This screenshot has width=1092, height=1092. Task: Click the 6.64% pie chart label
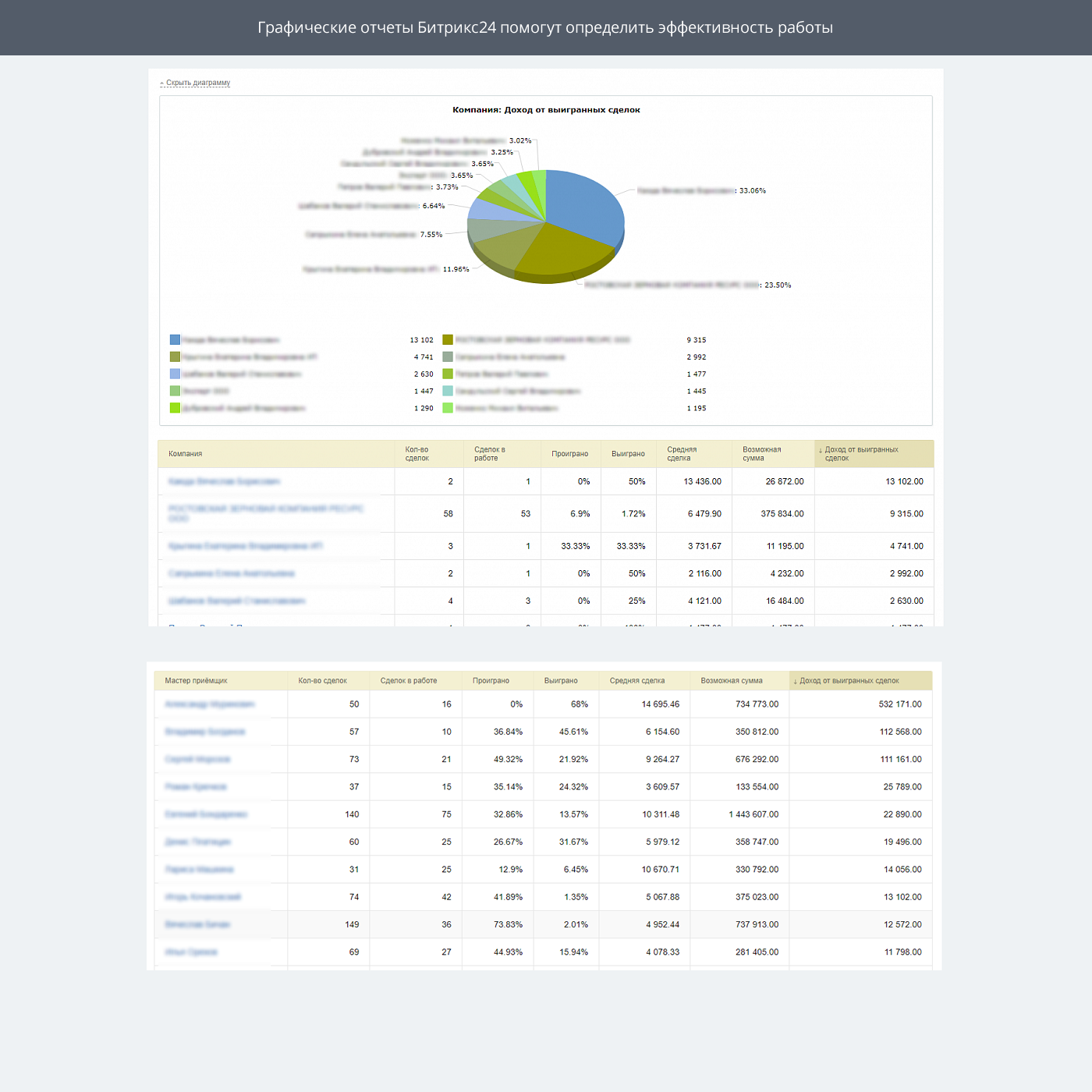click(x=434, y=207)
